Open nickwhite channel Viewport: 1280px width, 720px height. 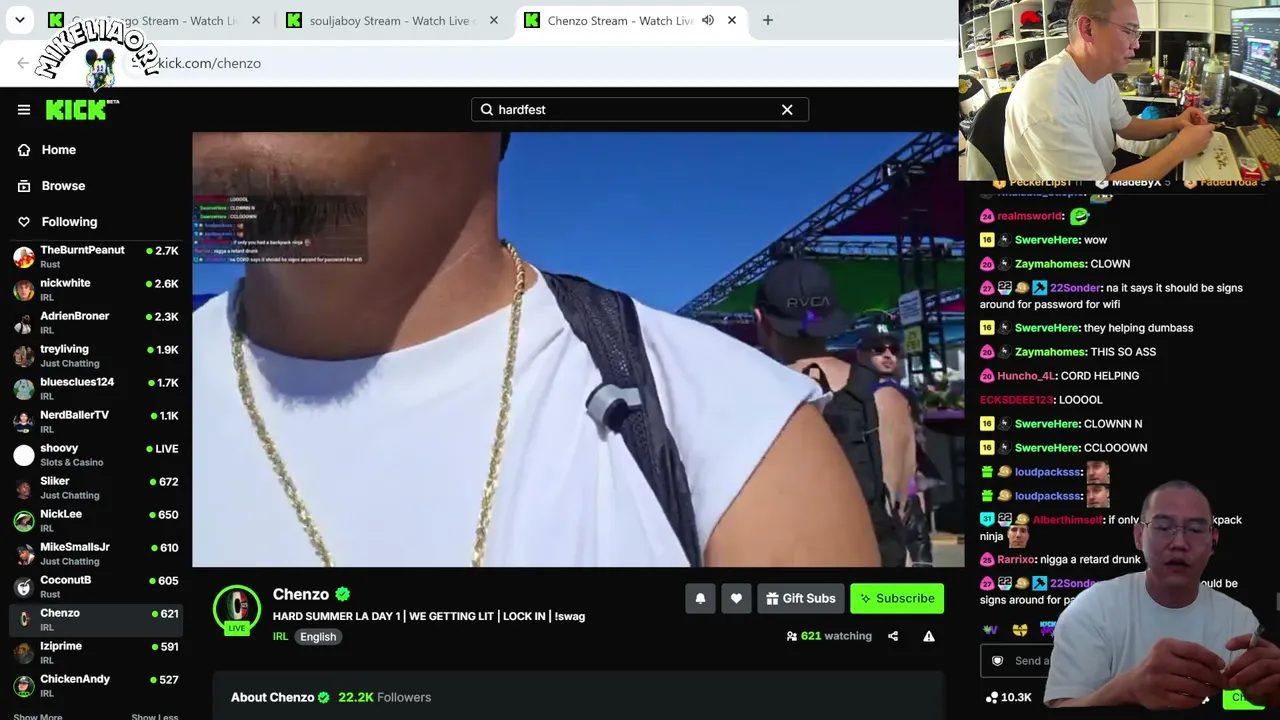pos(96,290)
